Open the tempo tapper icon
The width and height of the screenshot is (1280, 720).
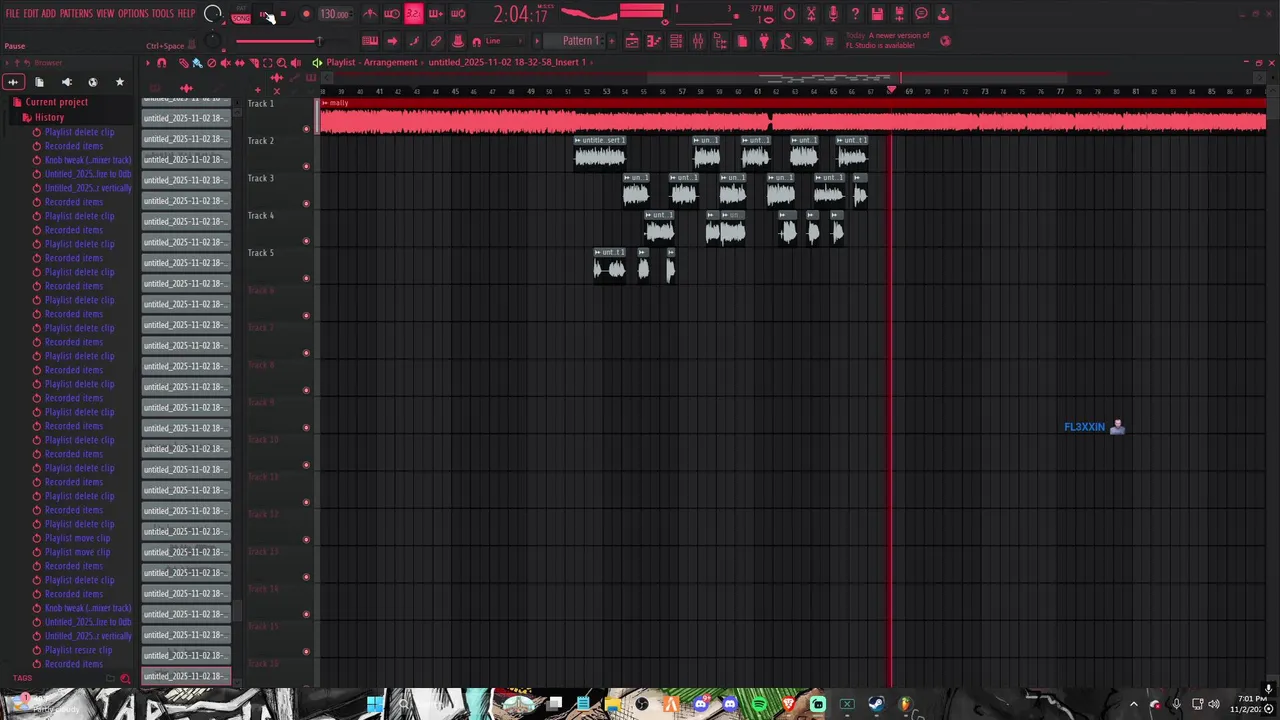click(785, 41)
